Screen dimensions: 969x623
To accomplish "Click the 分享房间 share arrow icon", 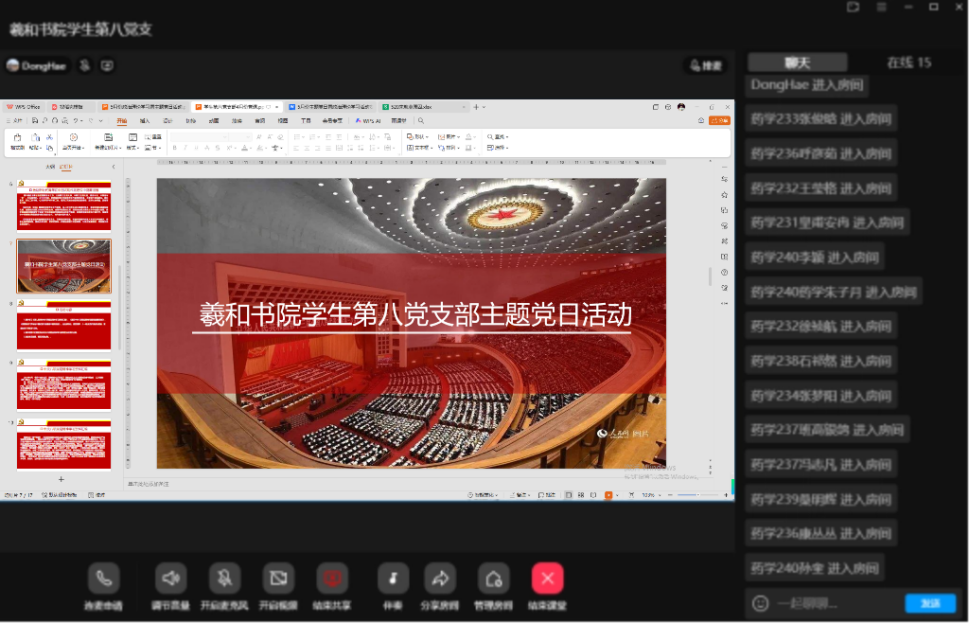I will (439, 578).
